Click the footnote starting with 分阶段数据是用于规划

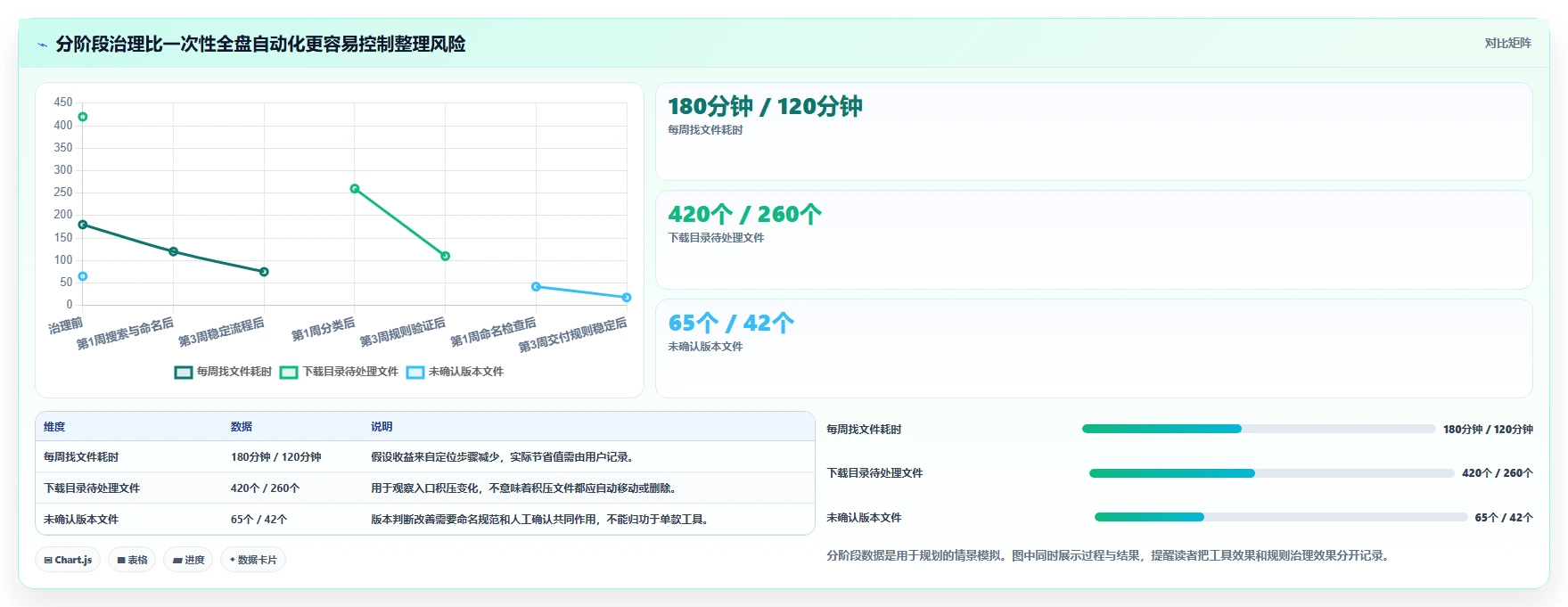[1110, 555]
